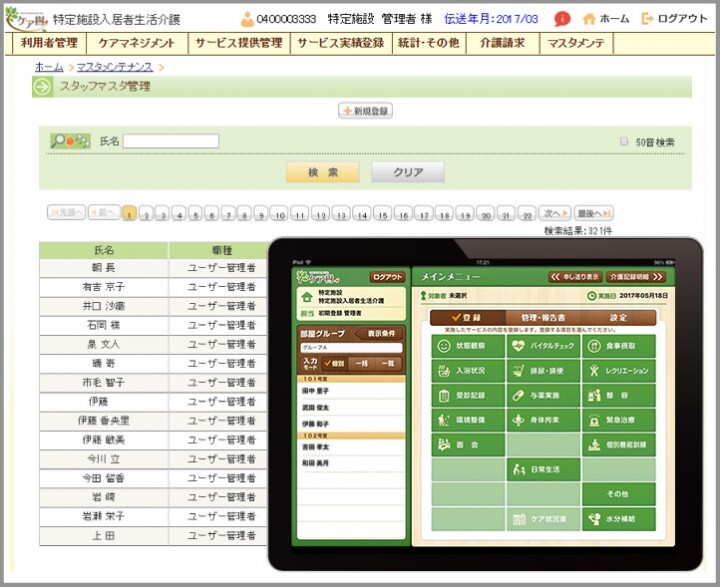The height and width of the screenshot is (587, 720).
Task: Open the 面会 visitors tile
Action: [x=468, y=445]
